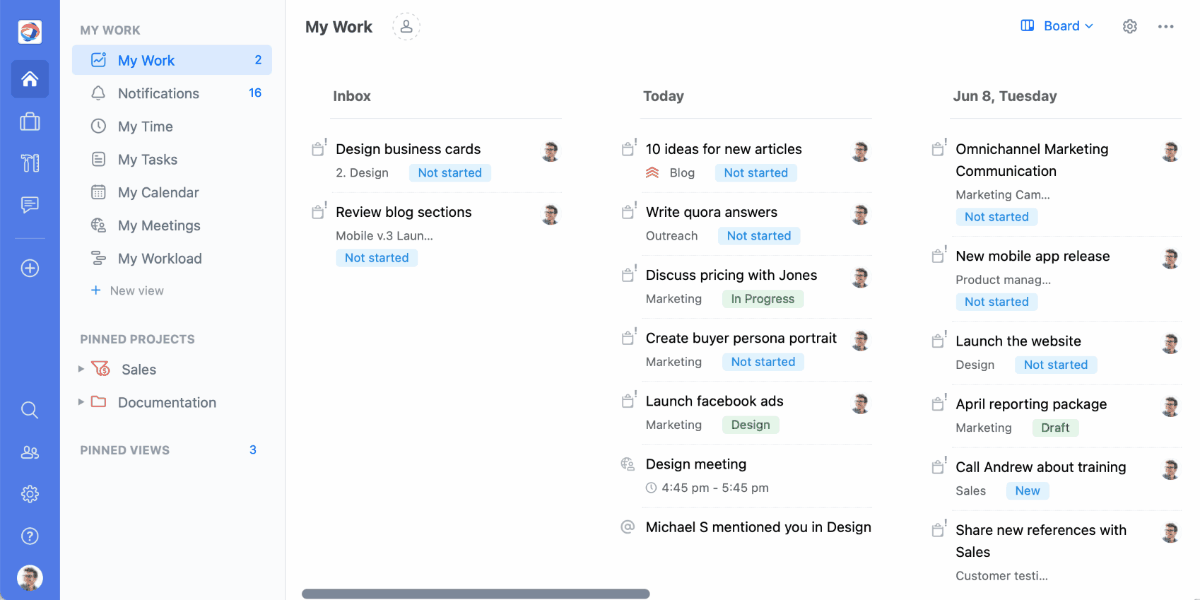Click the New view link
Screen dimensions: 1200x600
[136, 290]
